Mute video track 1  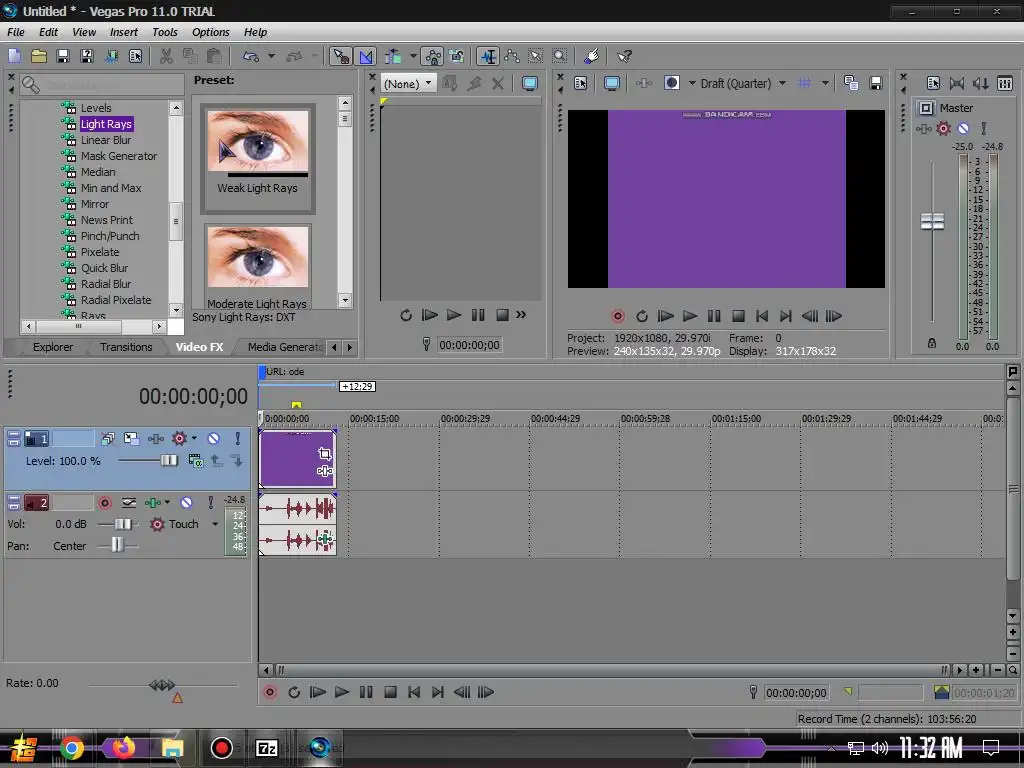pos(214,438)
